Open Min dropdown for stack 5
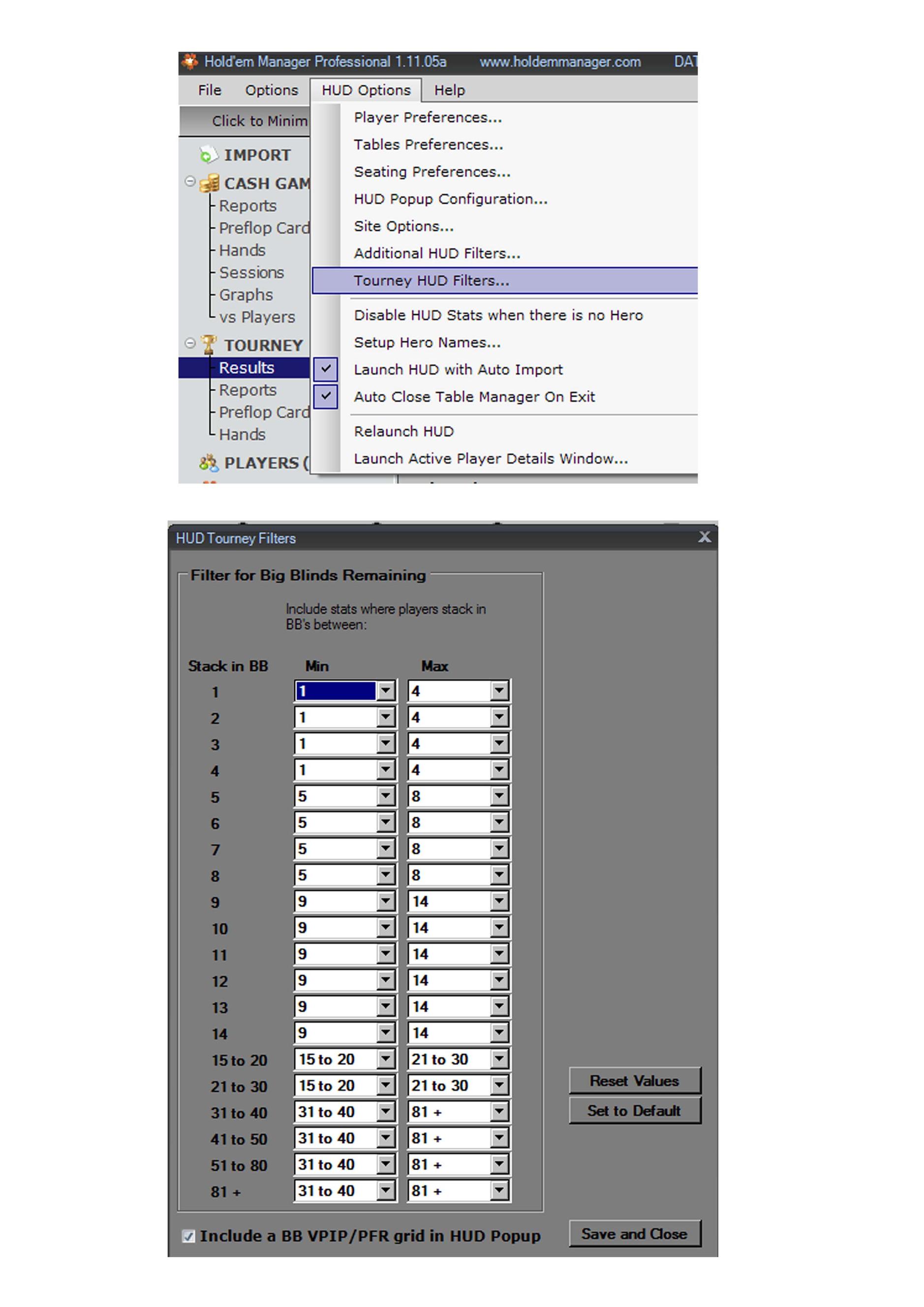 click(x=385, y=796)
